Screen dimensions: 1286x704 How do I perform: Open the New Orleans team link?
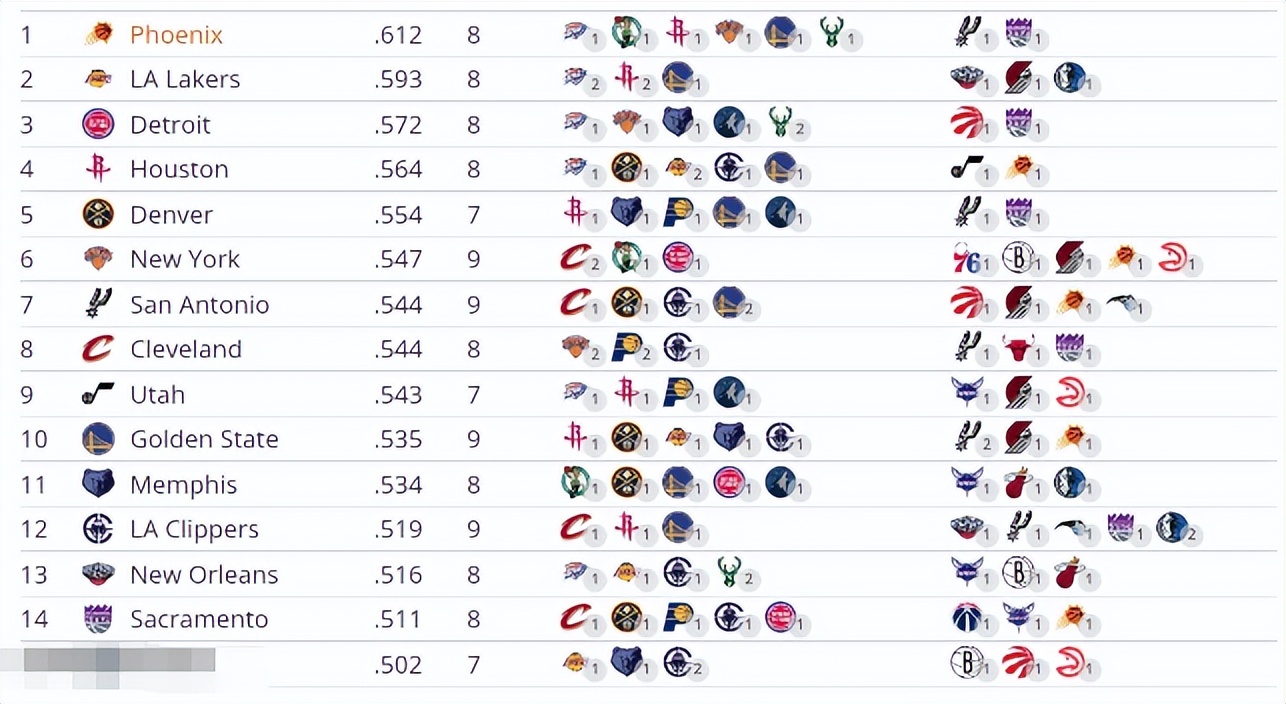pos(204,575)
